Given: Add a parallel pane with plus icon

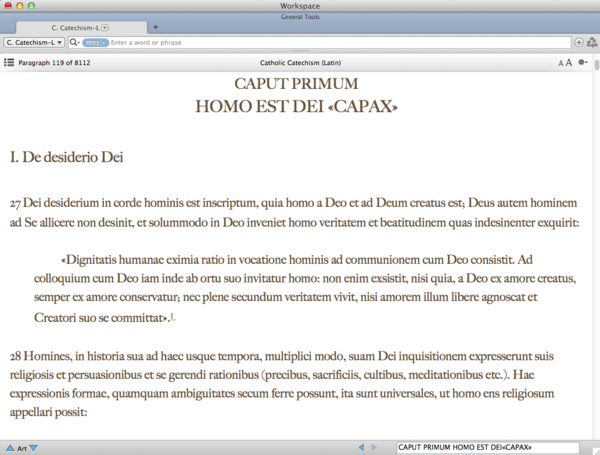Looking at the screenshot, I should [x=579, y=42].
